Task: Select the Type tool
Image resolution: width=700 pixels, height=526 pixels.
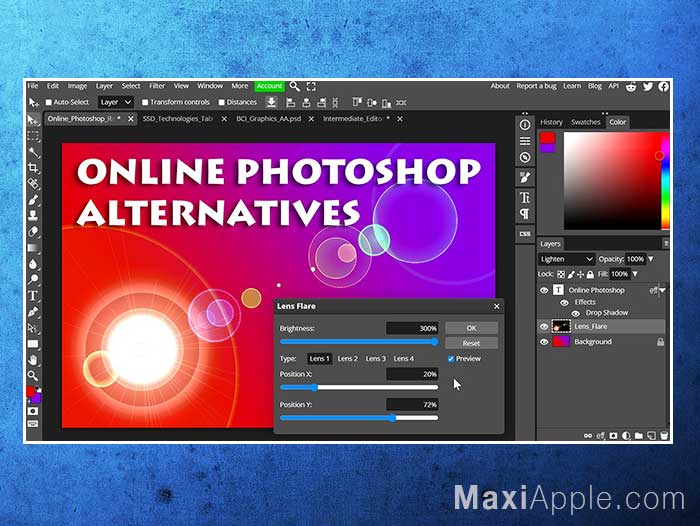Action: [33, 296]
